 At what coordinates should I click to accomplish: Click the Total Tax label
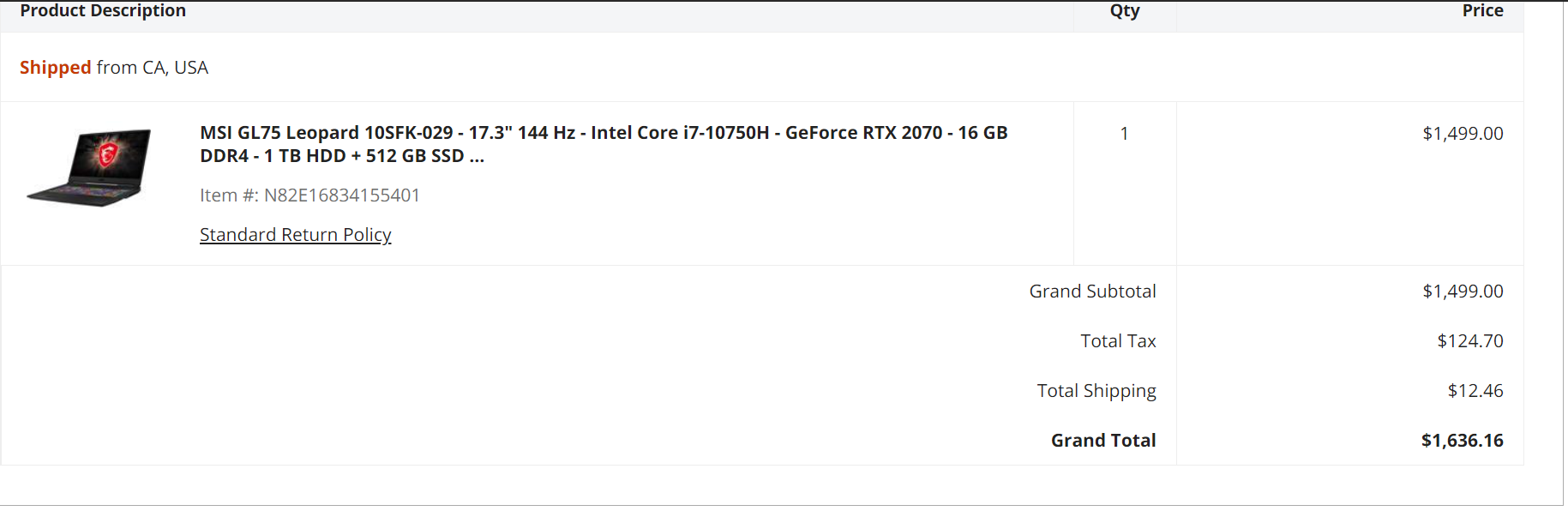click(1118, 341)
